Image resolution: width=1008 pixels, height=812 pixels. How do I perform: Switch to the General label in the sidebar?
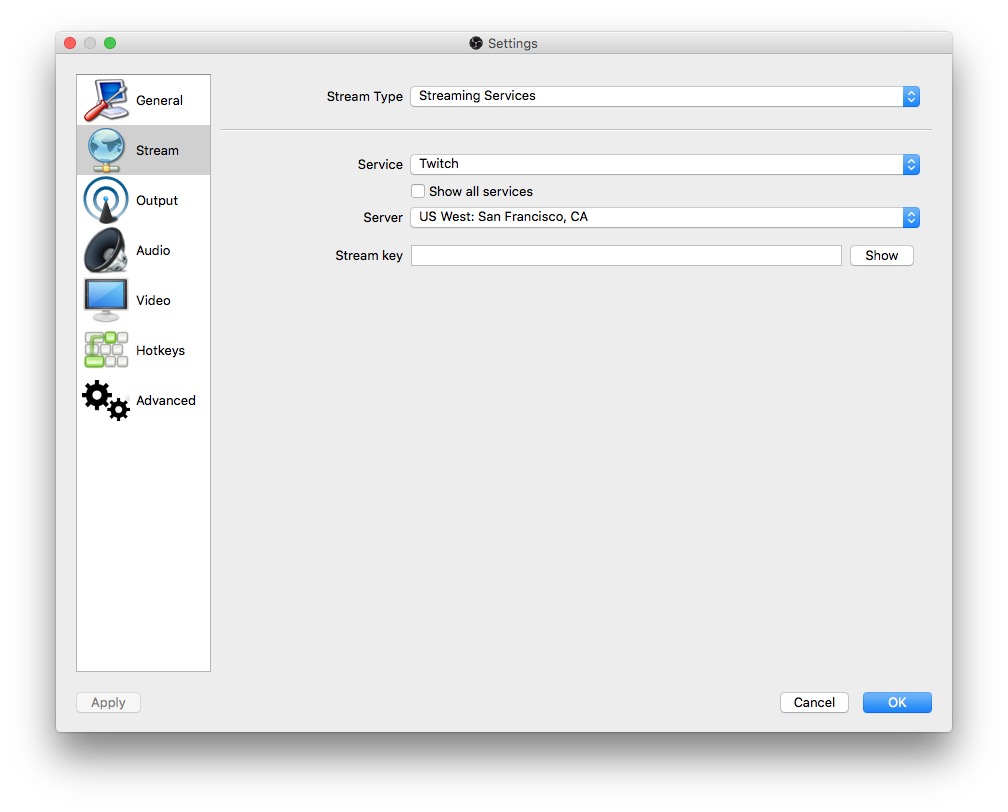159,100
